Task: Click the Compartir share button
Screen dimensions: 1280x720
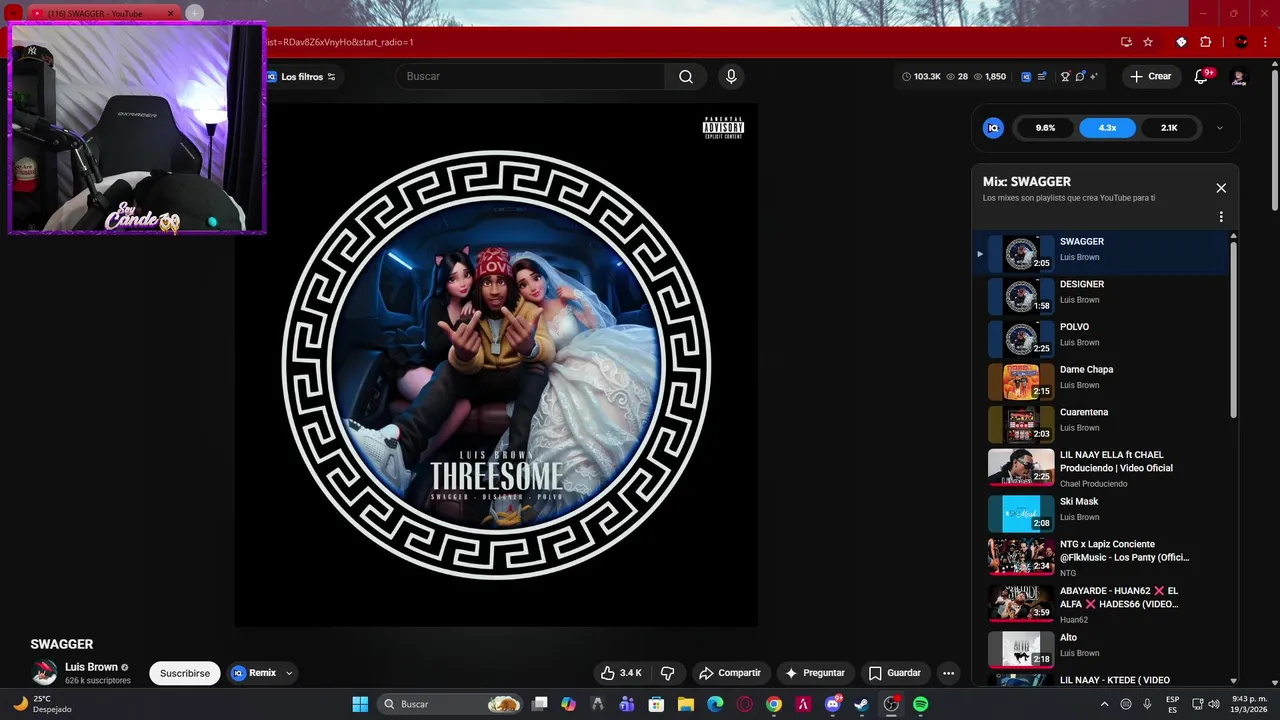Action: (x=730, y=673)
